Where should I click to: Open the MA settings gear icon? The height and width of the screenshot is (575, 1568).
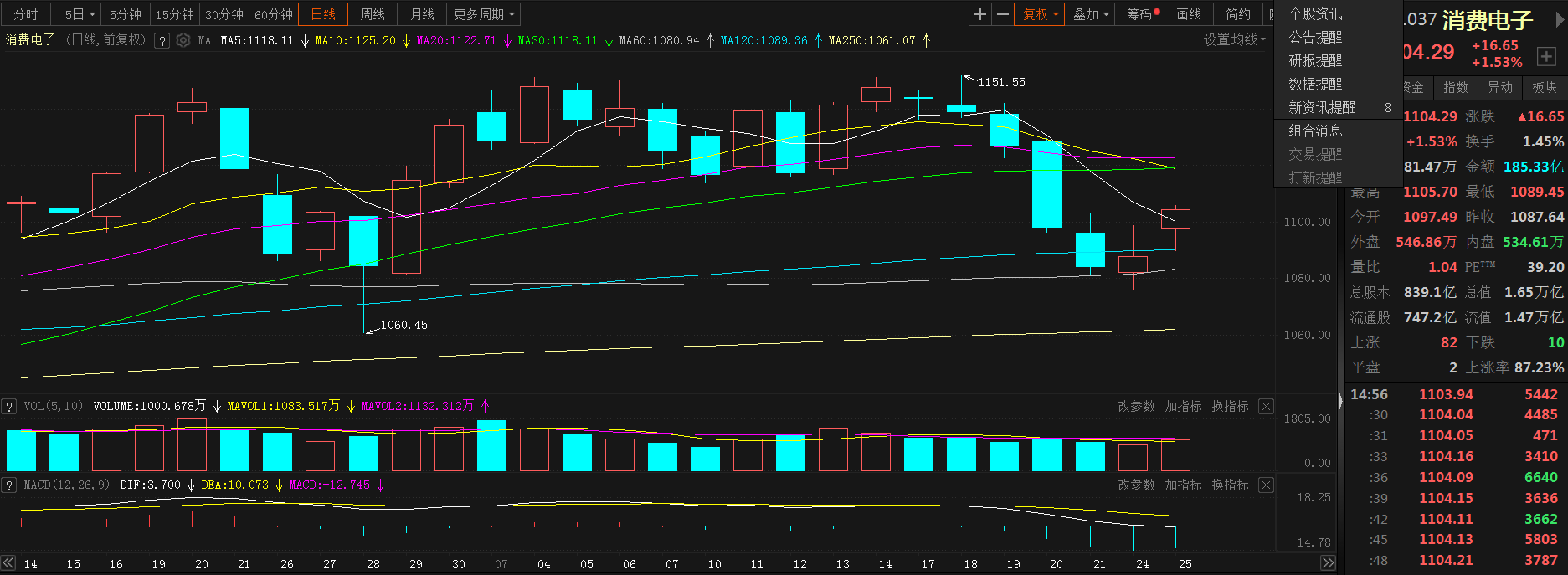[183, 40]
